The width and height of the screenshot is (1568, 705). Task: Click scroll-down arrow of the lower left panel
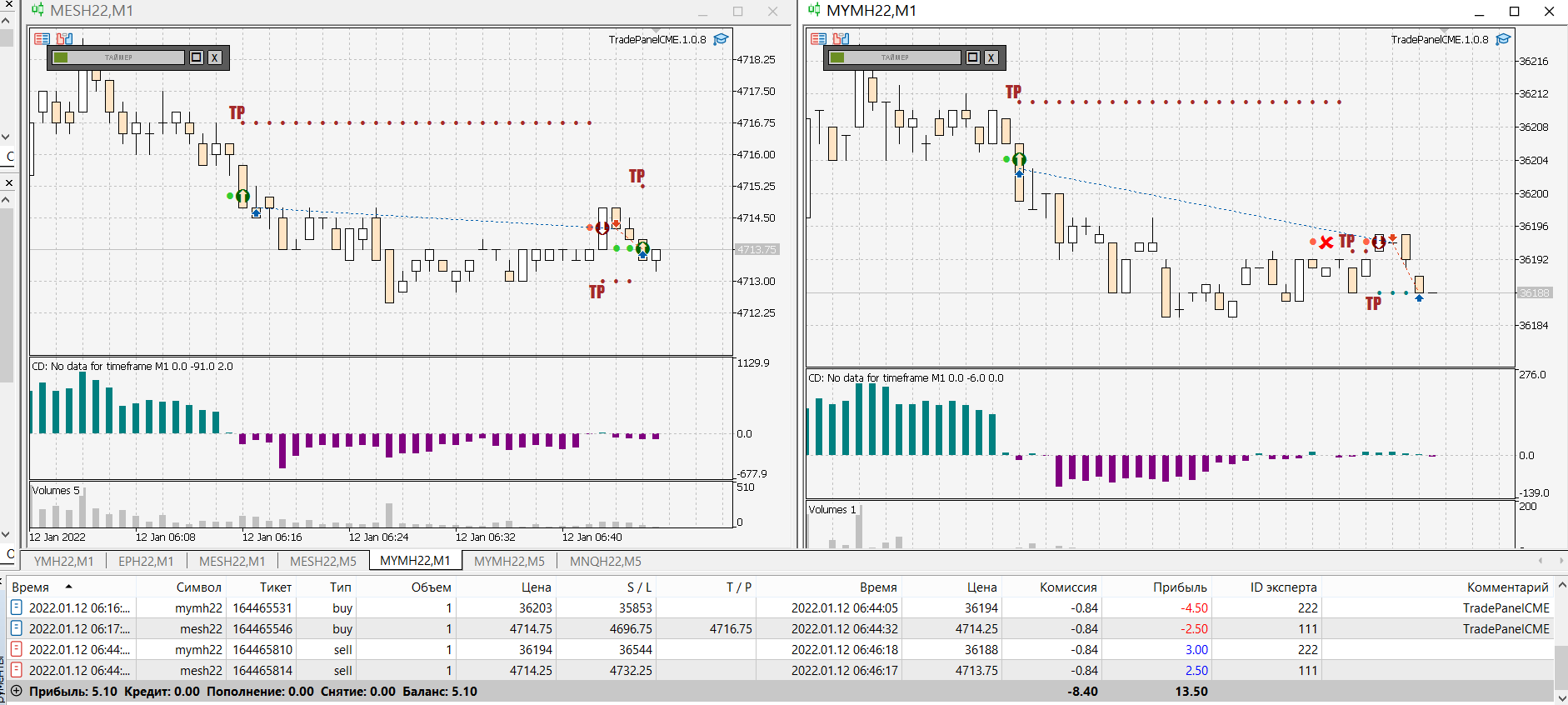[7, 534]
